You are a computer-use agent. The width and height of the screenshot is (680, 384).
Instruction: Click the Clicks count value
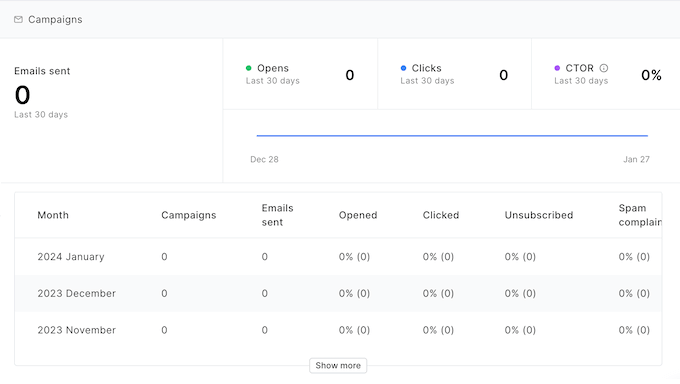tap(503, 75)
